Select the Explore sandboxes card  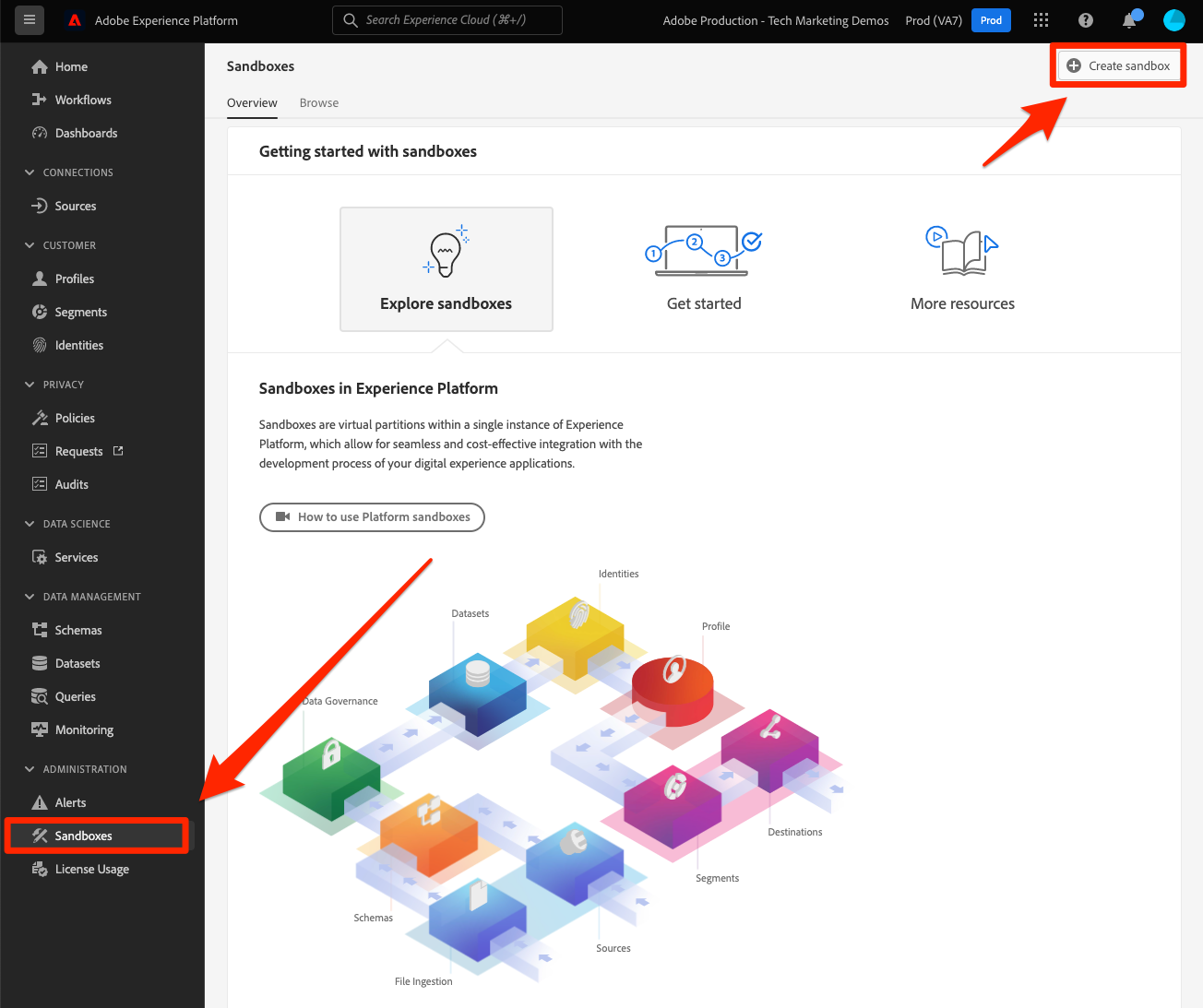point(447,269)
